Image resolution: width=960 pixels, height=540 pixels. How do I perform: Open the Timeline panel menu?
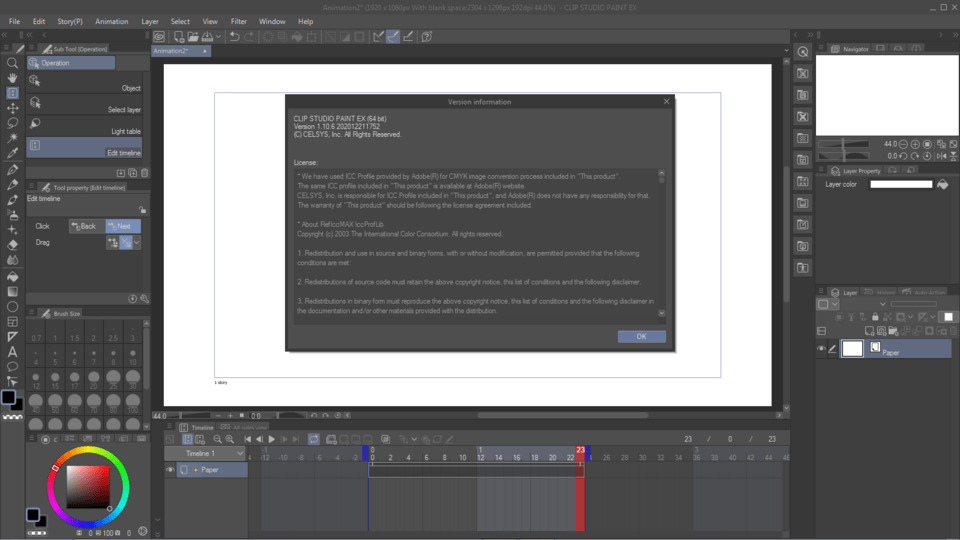tap(169, 427)
